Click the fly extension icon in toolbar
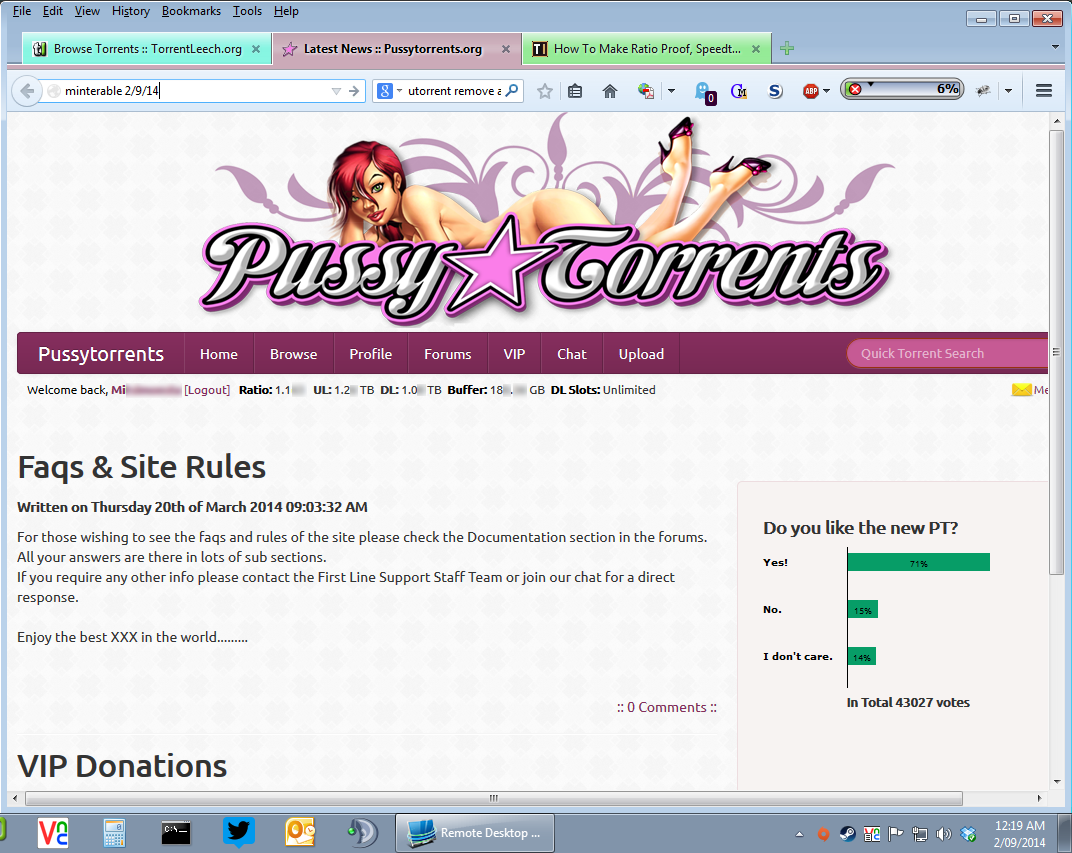1072x853 pixels. pos(983,91)
